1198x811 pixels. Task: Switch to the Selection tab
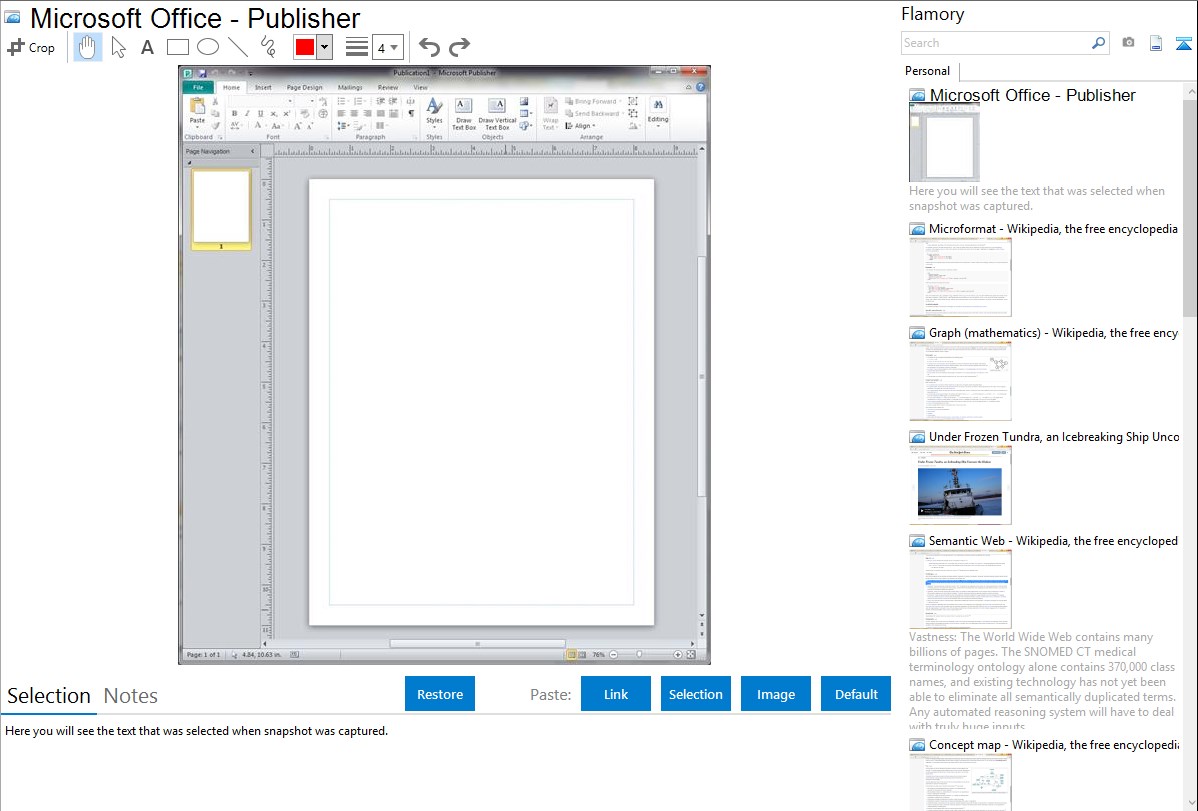pyautogui.click(x=49, y=696)
